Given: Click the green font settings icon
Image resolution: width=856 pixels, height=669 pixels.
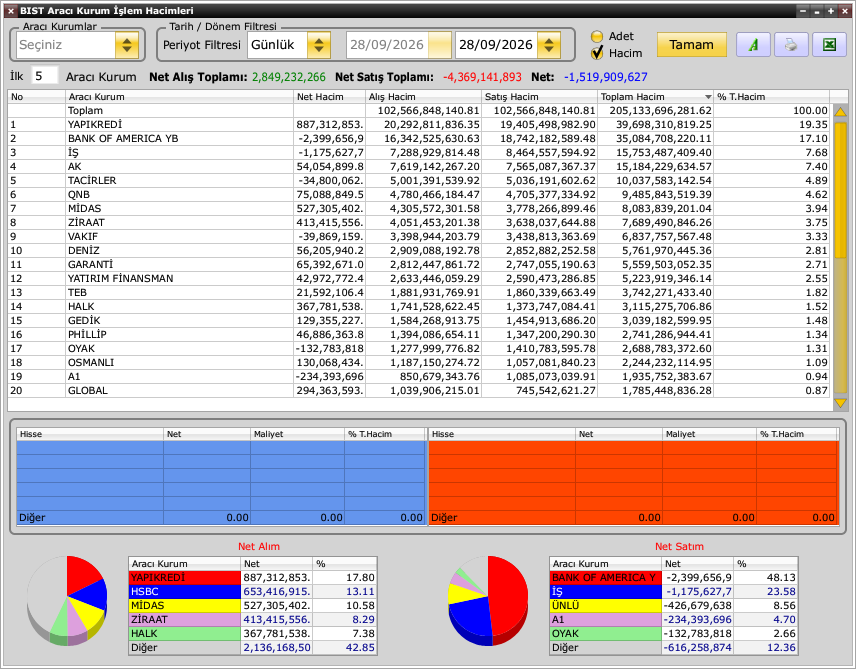Looking at the screenshot, I should click(x=753, y=45).
